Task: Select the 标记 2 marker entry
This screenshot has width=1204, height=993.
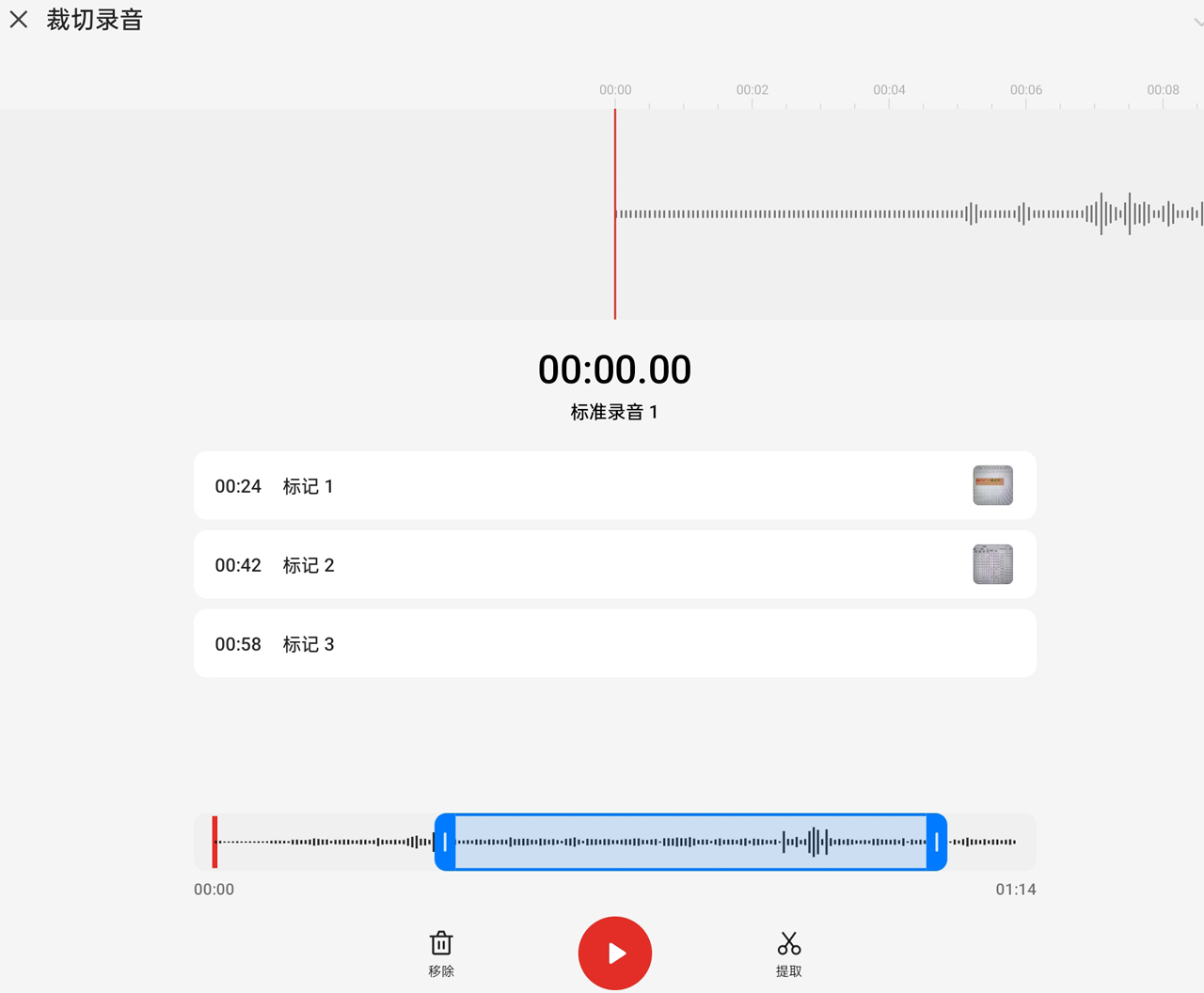Action: pos(613,564)
